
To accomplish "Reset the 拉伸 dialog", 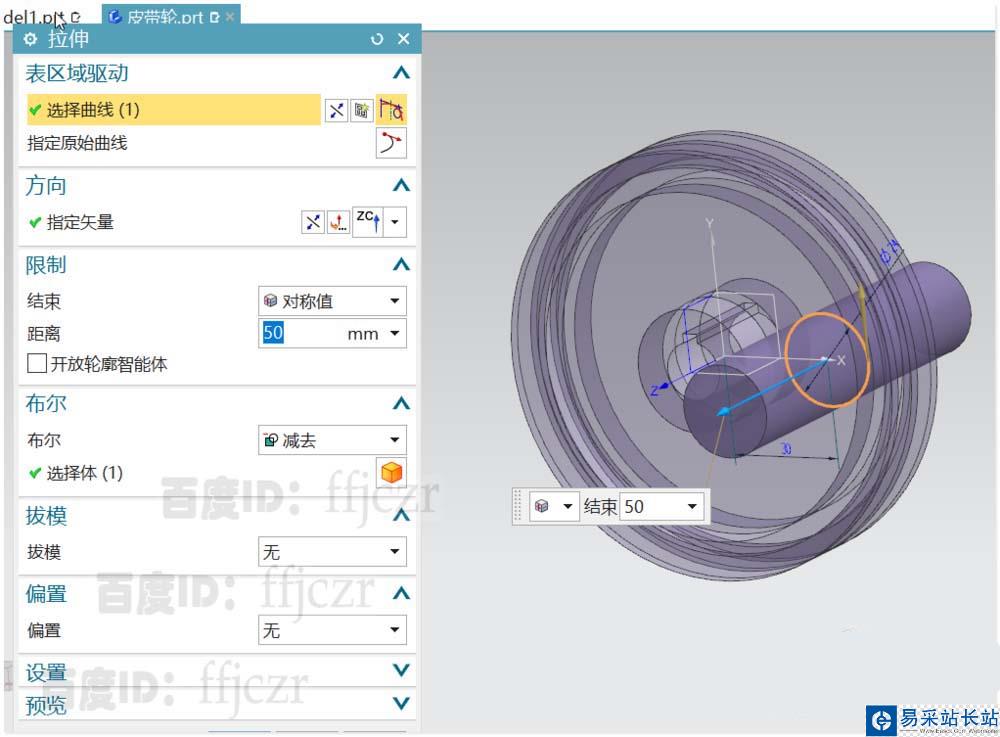I will tap(377, 39).
